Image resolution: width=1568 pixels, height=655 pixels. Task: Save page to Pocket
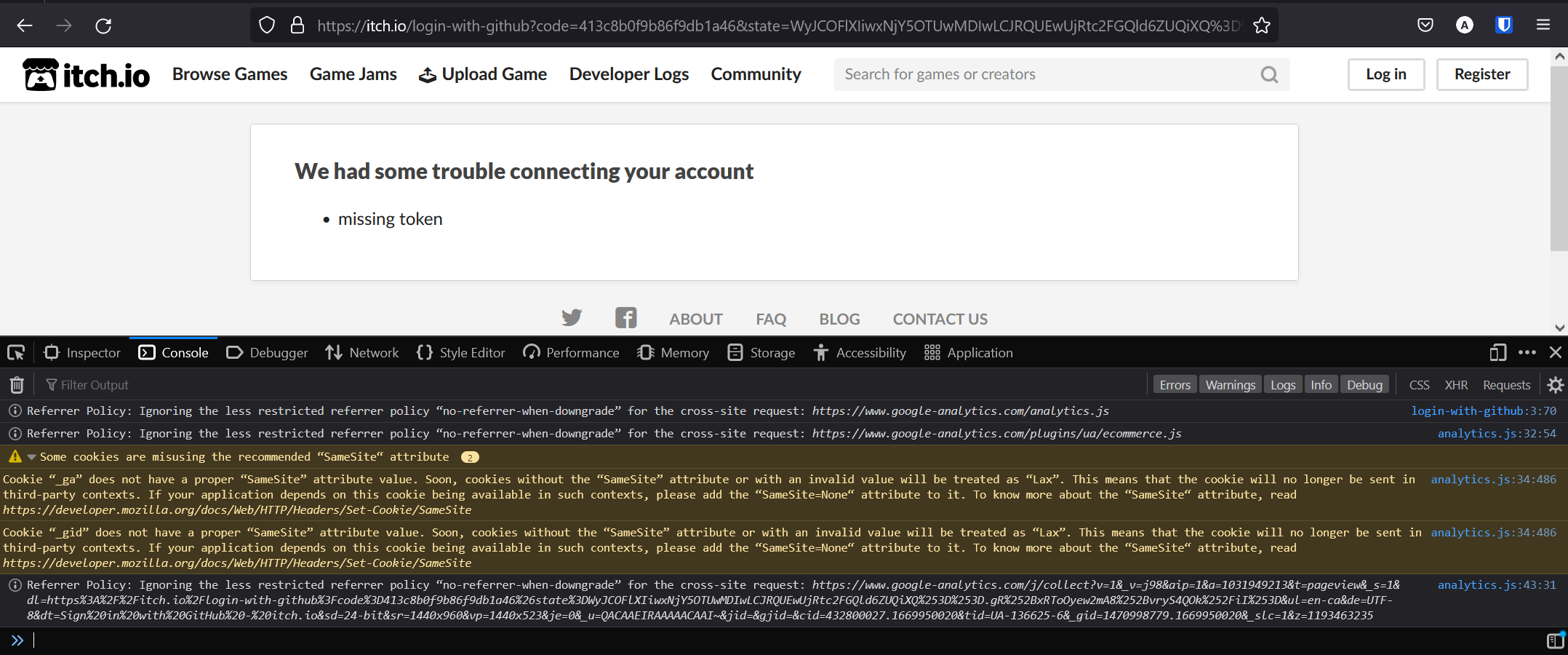point(1425,24)
